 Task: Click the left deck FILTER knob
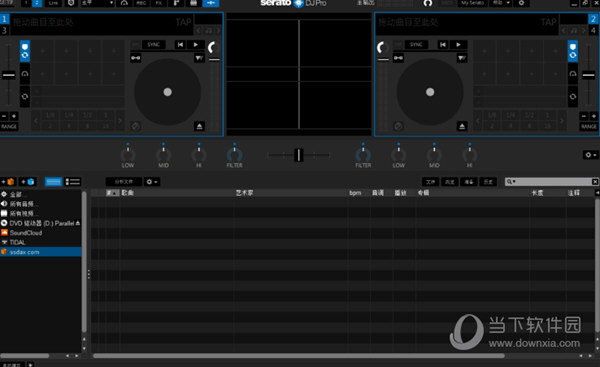tap(234, 155)
